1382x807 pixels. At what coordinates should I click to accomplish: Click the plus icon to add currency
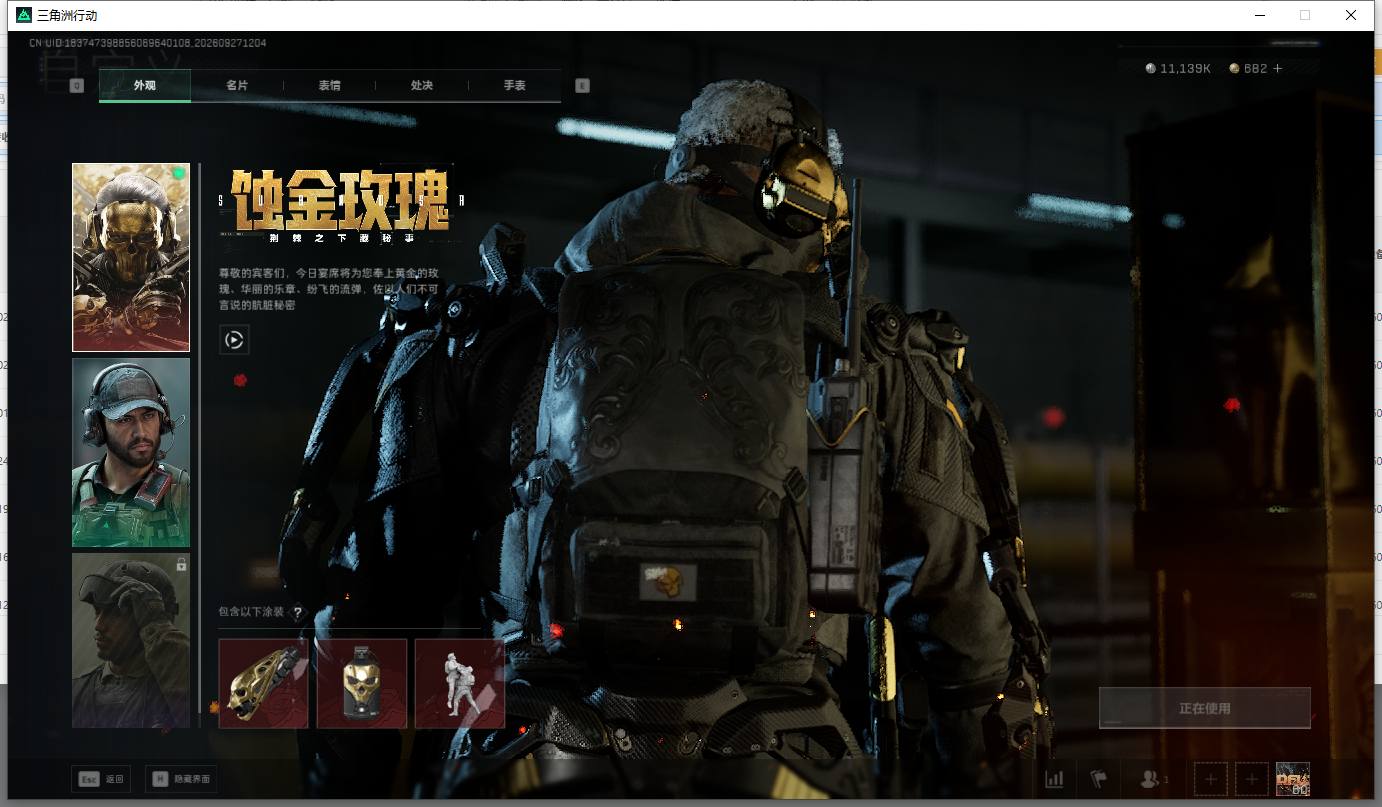(x=1277, y=68)
